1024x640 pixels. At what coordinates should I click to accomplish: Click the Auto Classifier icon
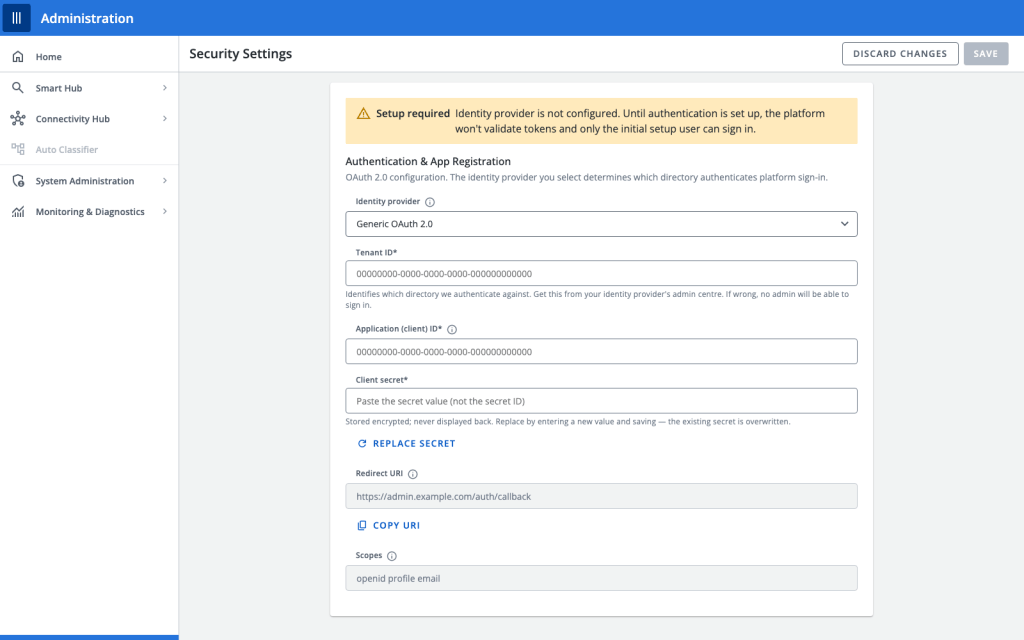(18, 149)
